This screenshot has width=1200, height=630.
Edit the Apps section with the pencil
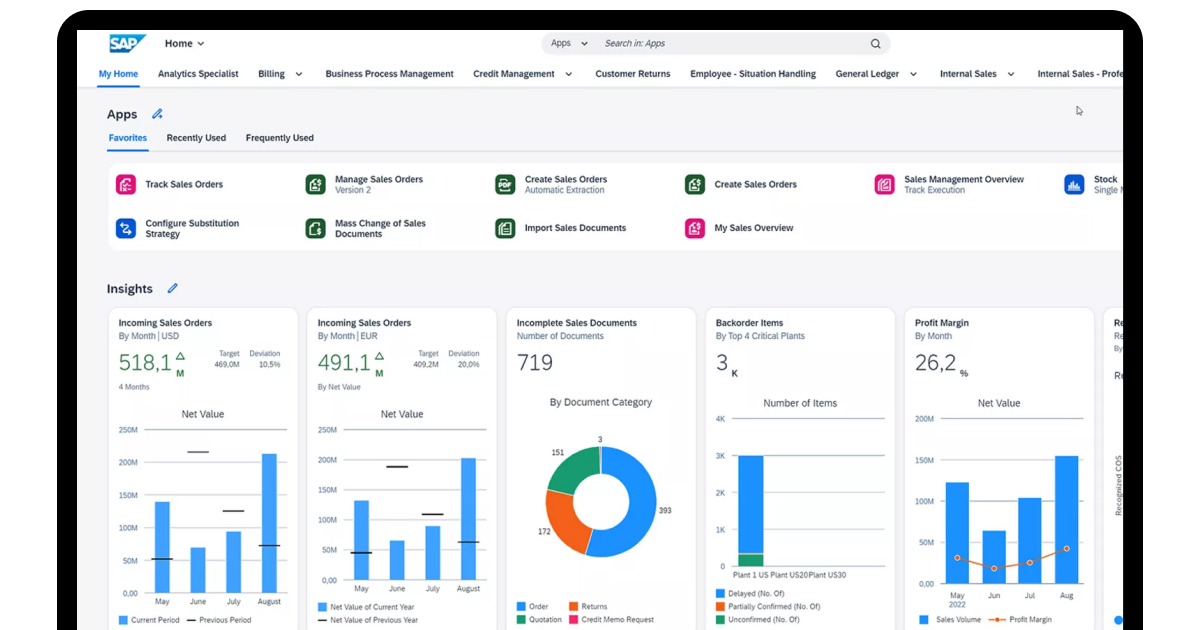point(157,114)
